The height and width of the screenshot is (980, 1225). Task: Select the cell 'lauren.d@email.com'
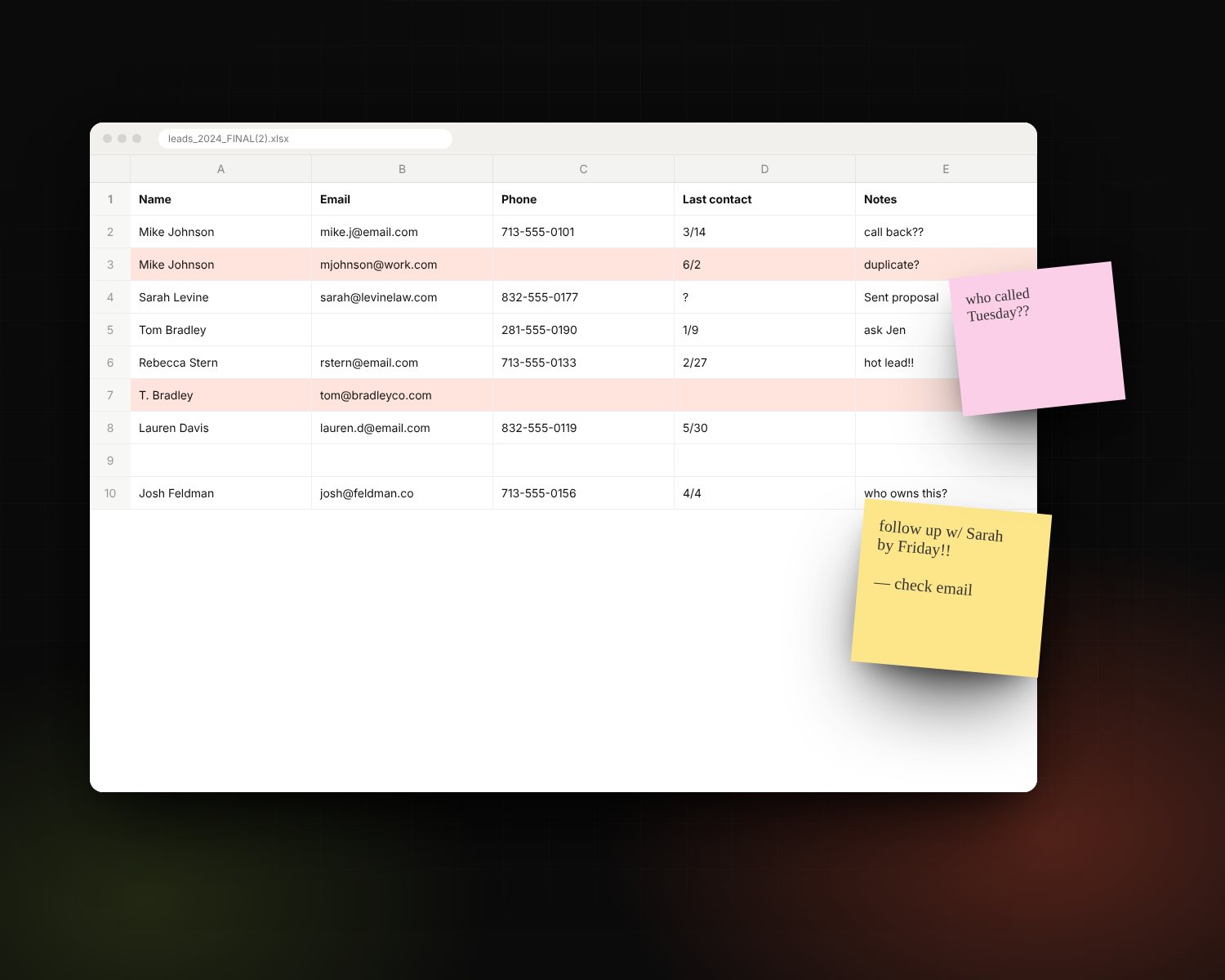[402, 428]
